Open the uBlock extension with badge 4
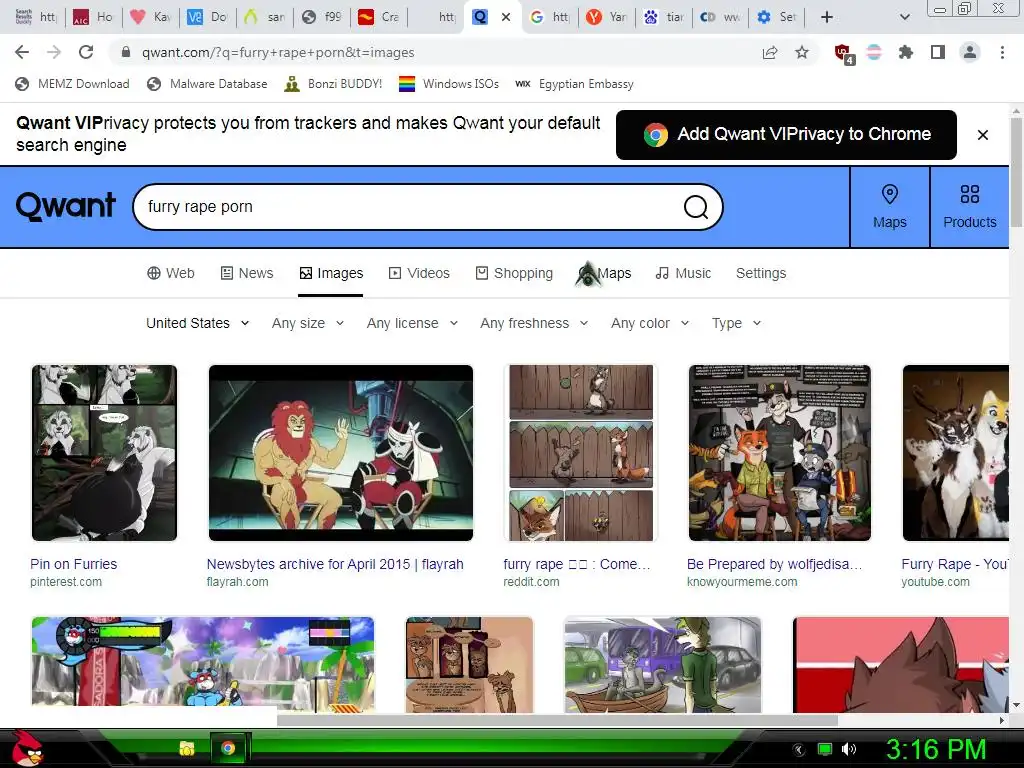Viewport: 1024px width, 768px height. click(x=844, y=54)
